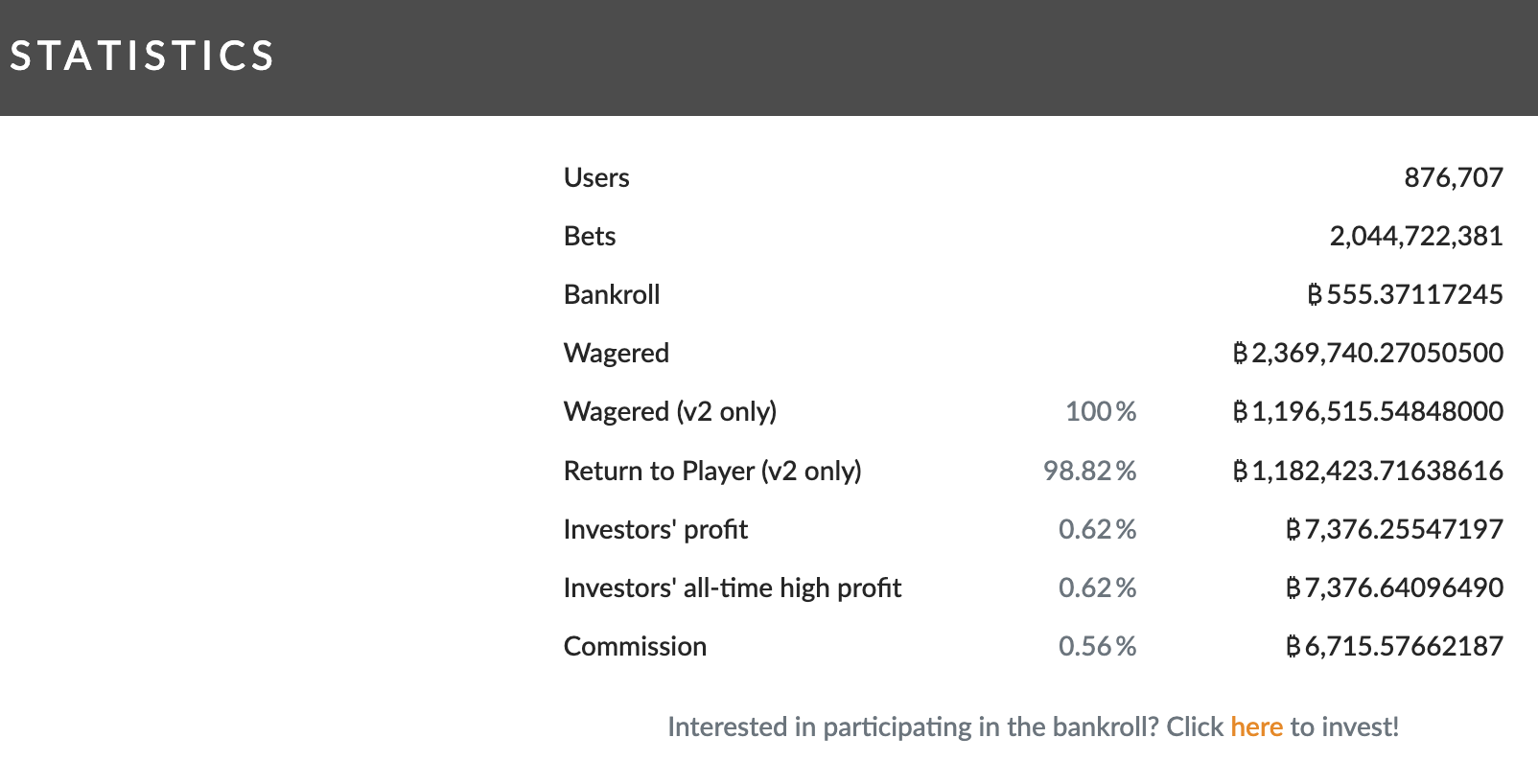Click the Bets total value 2,044,722,381
1538x784 pixels.
[x=1416, y=236]
